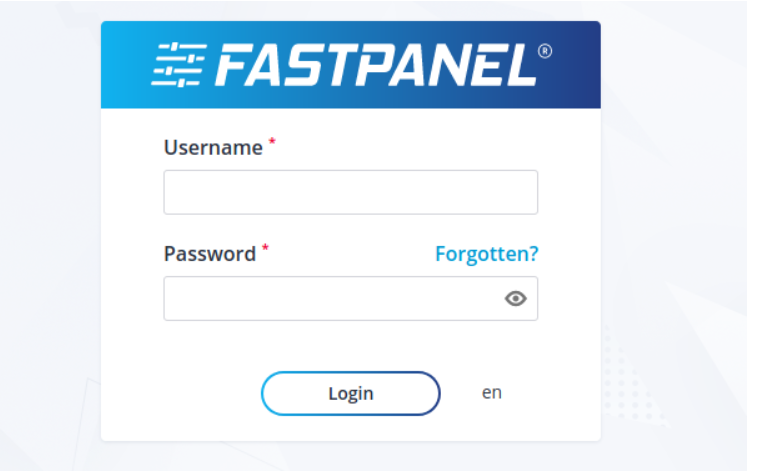Click the FASTPANEL striped logo icon

click(179, 65)
